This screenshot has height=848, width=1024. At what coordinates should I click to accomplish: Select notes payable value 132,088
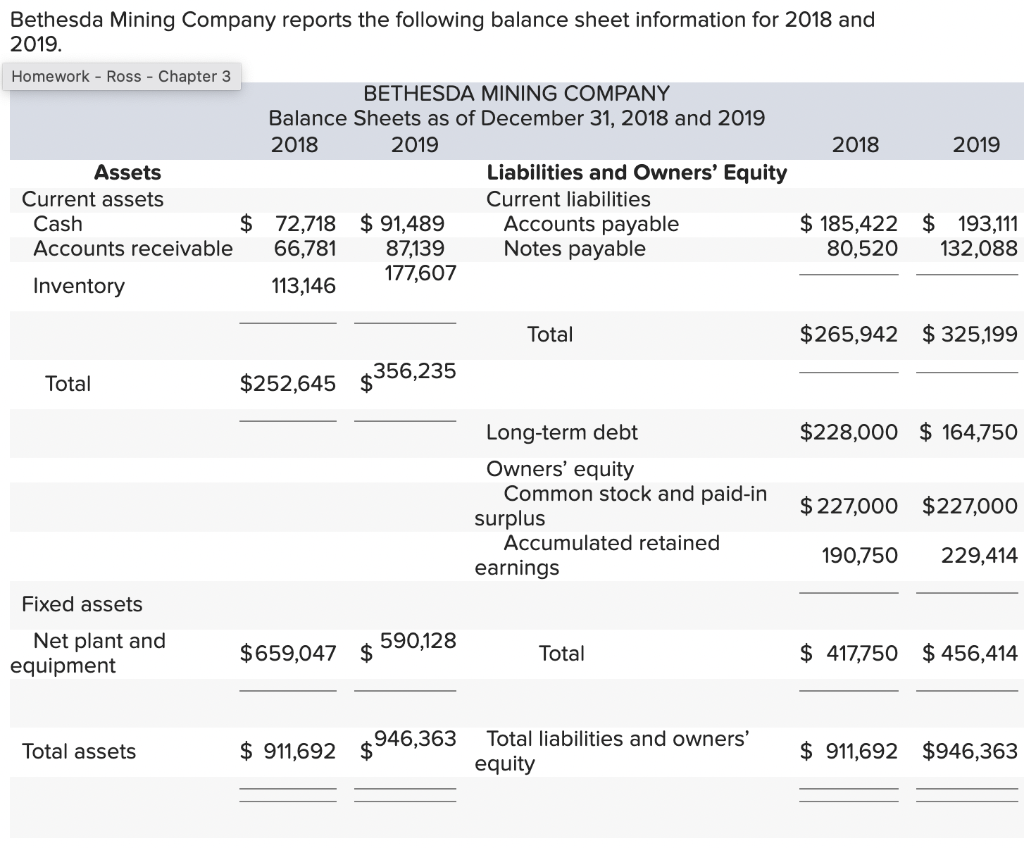point(978,249)
